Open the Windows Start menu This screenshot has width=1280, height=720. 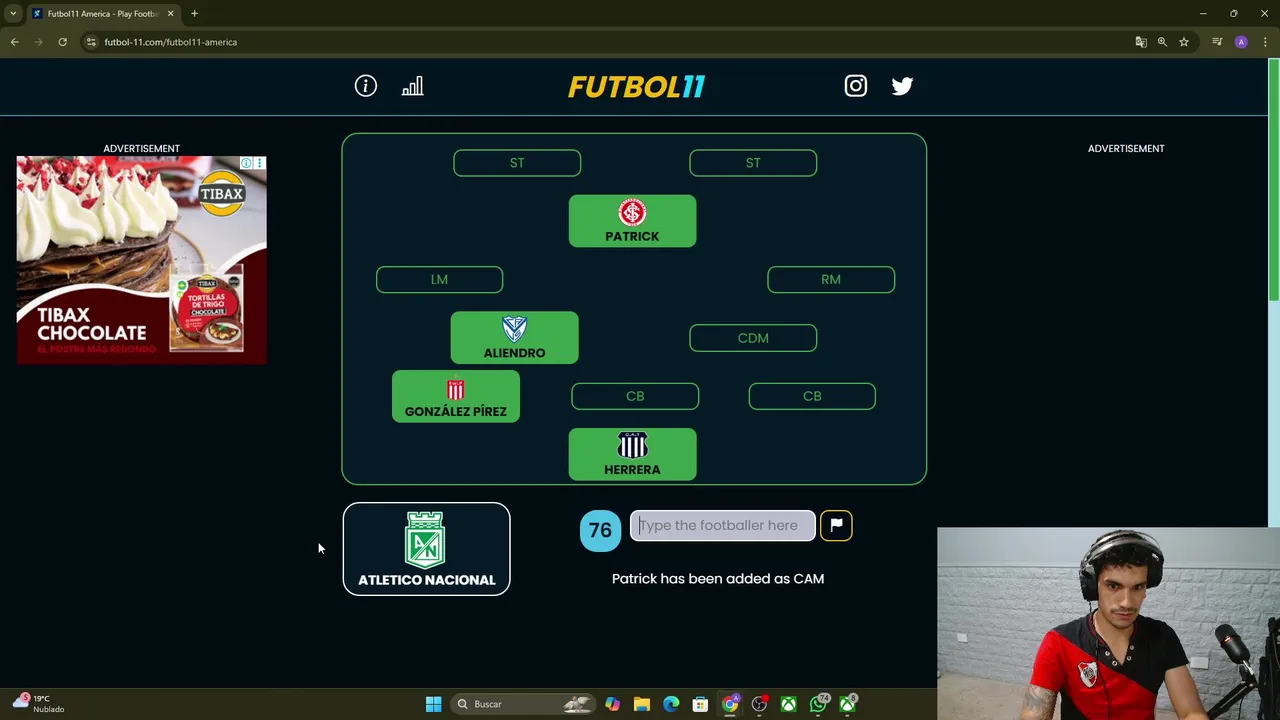(433, 704)
